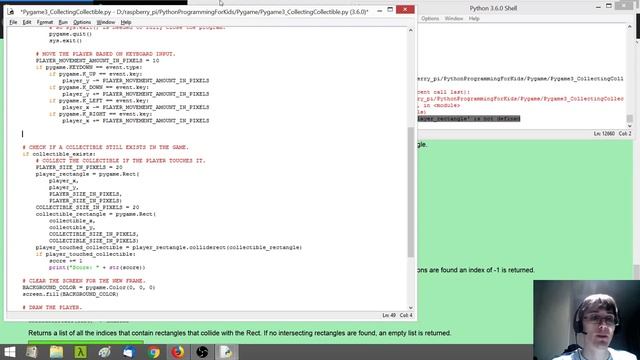The image size is (640, 360).
Task: Minimize the IDLE editor window
Action: pos(380,10)
